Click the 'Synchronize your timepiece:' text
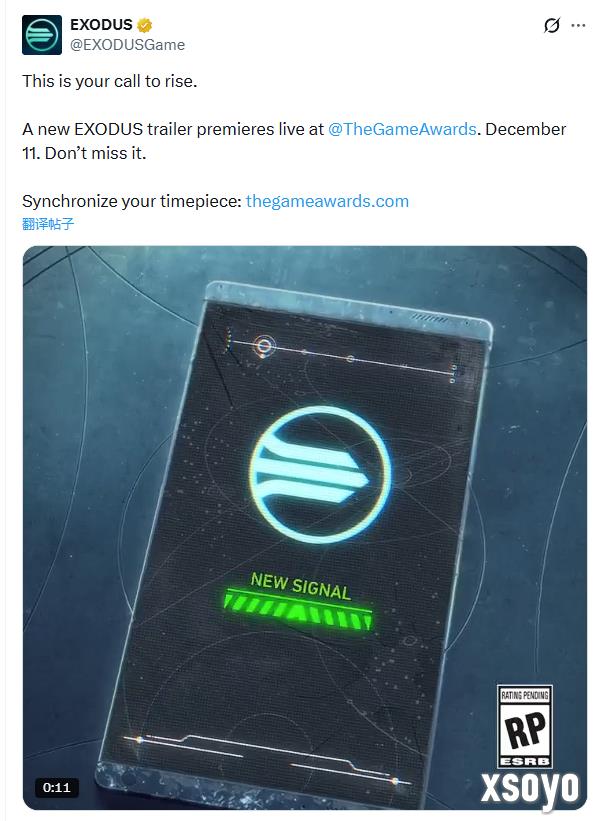The width and height of the screenshot is (594, 821). [x=131, y=201]
